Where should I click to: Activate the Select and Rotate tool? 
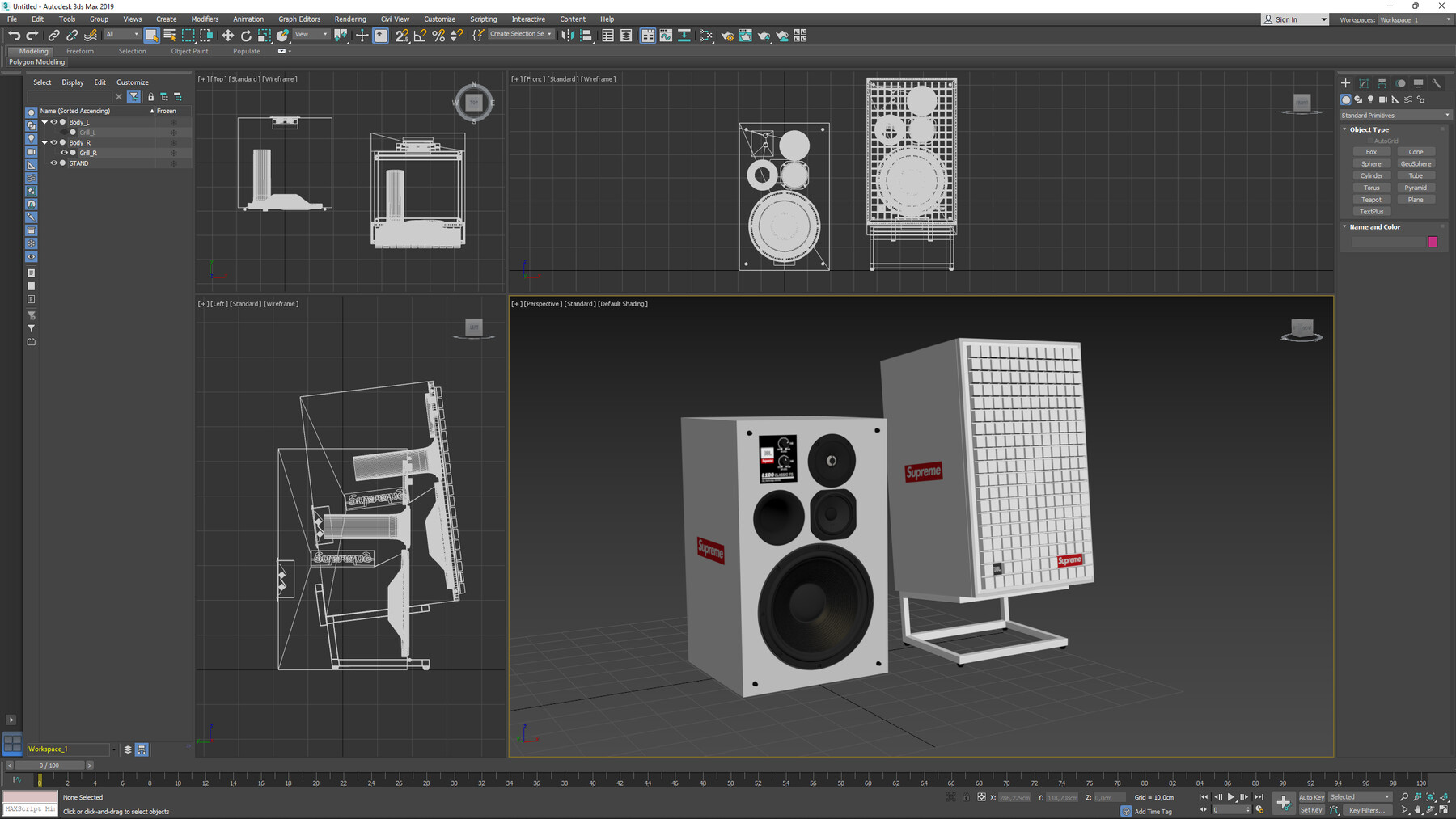tap(246, 36)
